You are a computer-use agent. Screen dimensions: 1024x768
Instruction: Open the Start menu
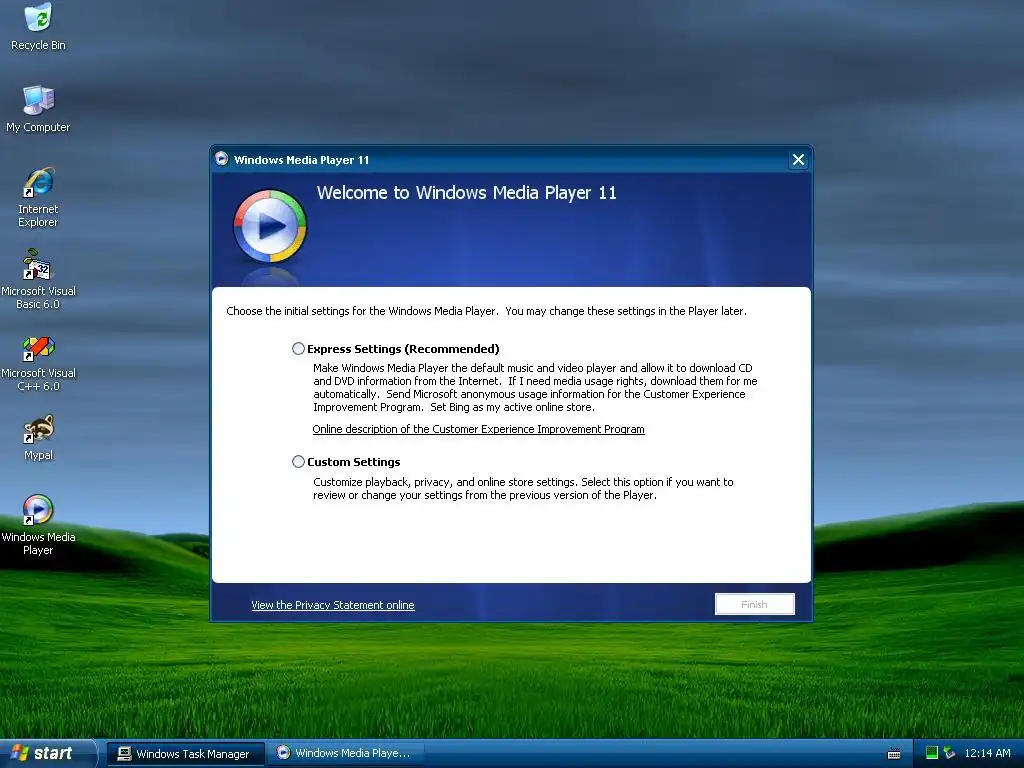pyautogui.click(x=47, y=753)
